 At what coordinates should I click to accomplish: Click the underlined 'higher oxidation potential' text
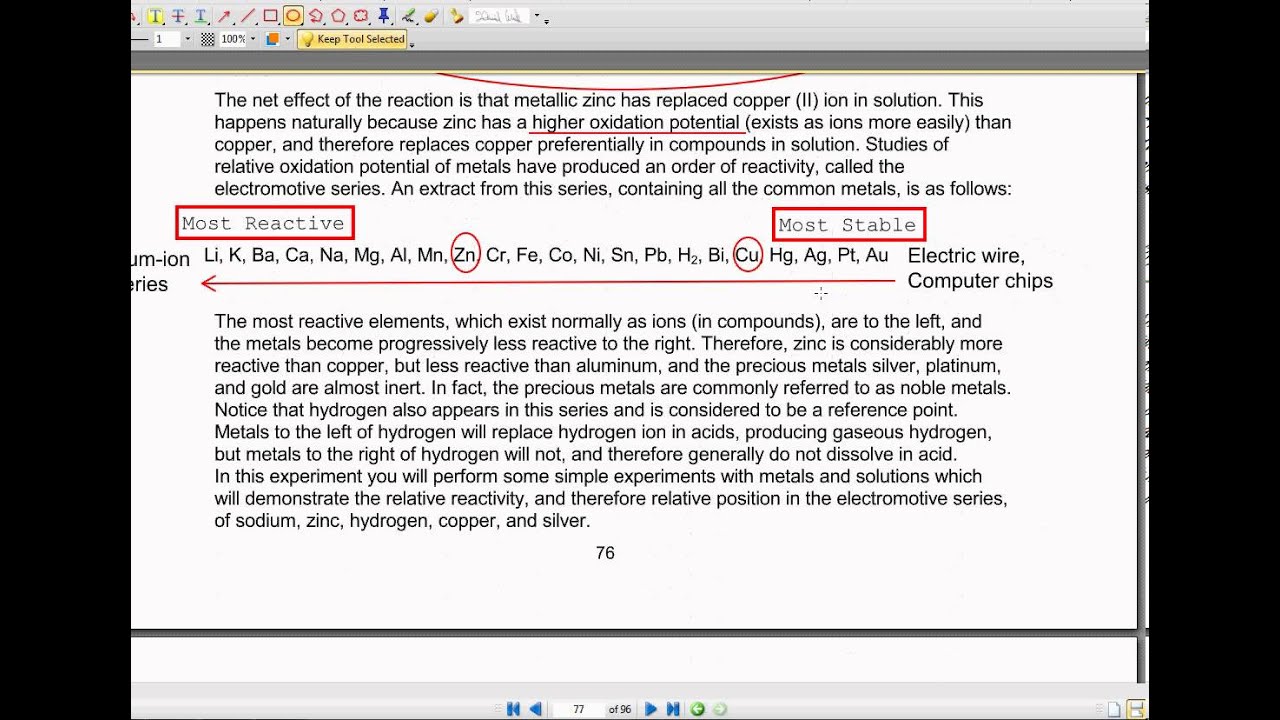point(636,123)
